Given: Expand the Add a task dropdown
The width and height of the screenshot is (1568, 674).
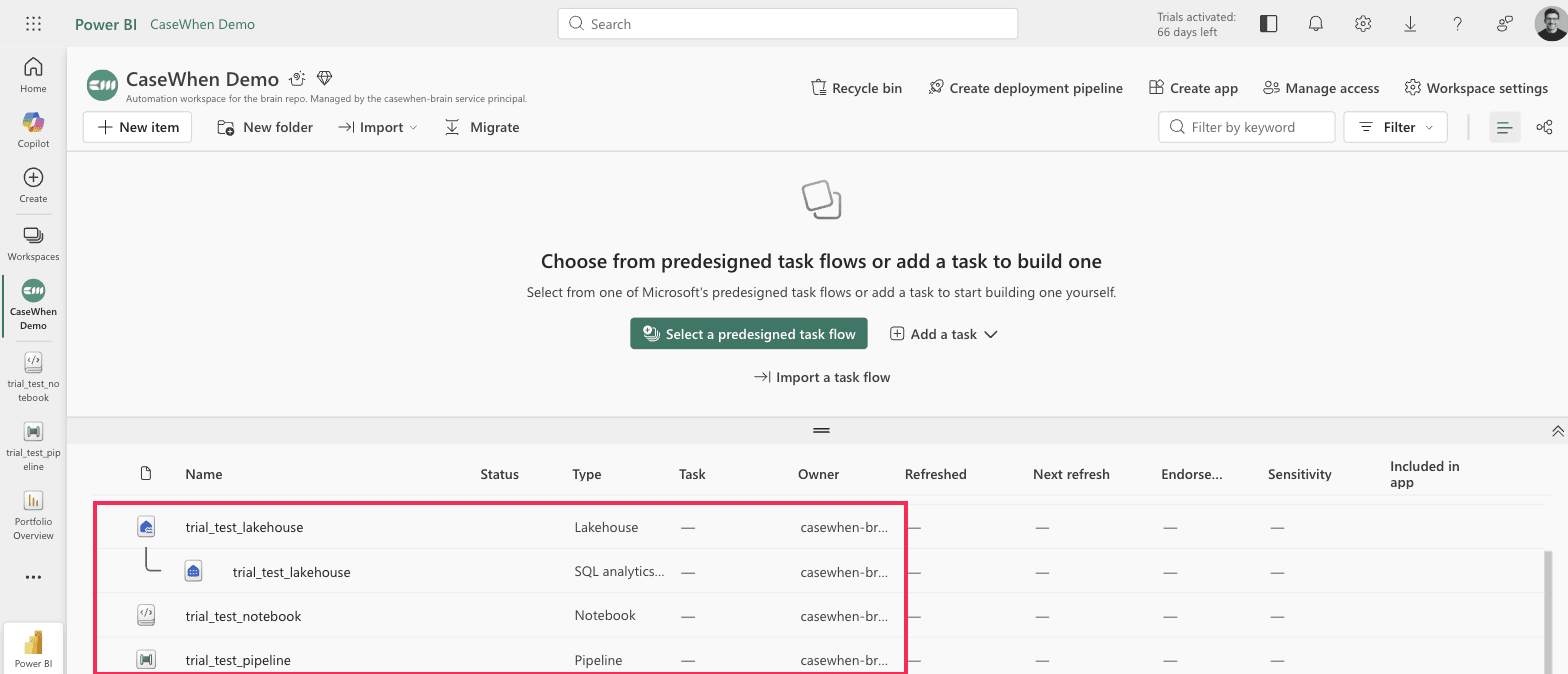Looking at the screenshot, I should pyautogui.click(x=944, y=334).
